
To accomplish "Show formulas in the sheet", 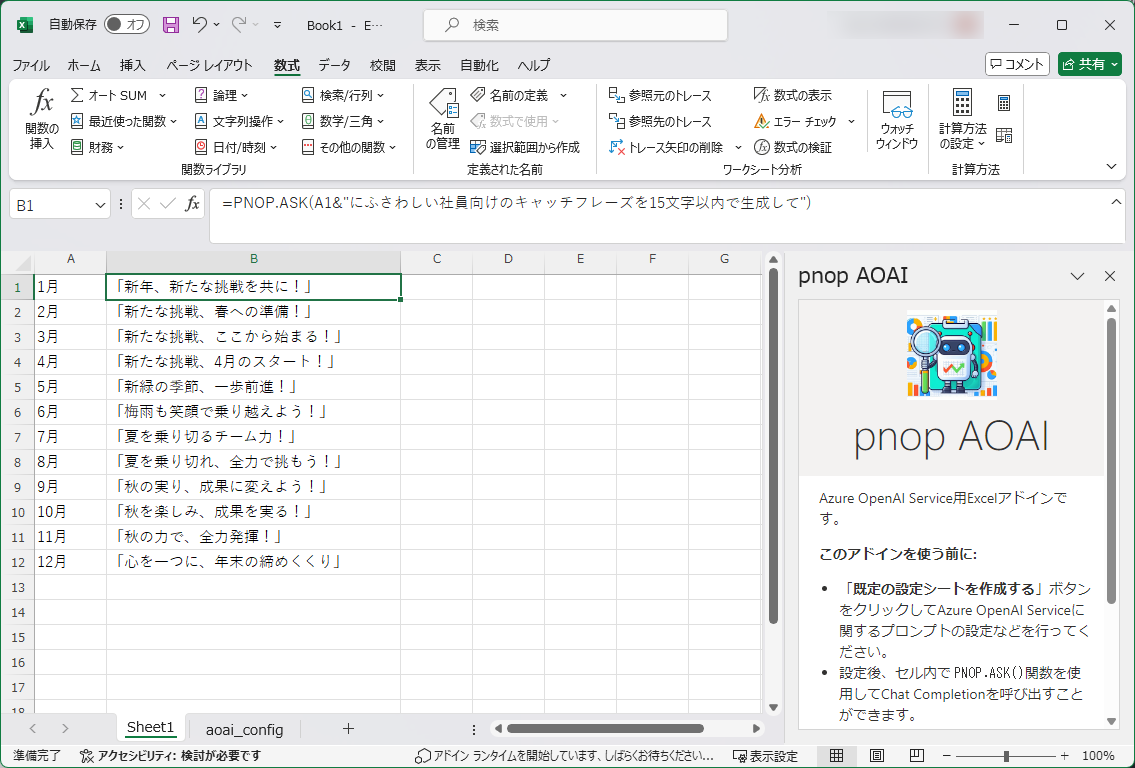I will [x=793, y=96].
